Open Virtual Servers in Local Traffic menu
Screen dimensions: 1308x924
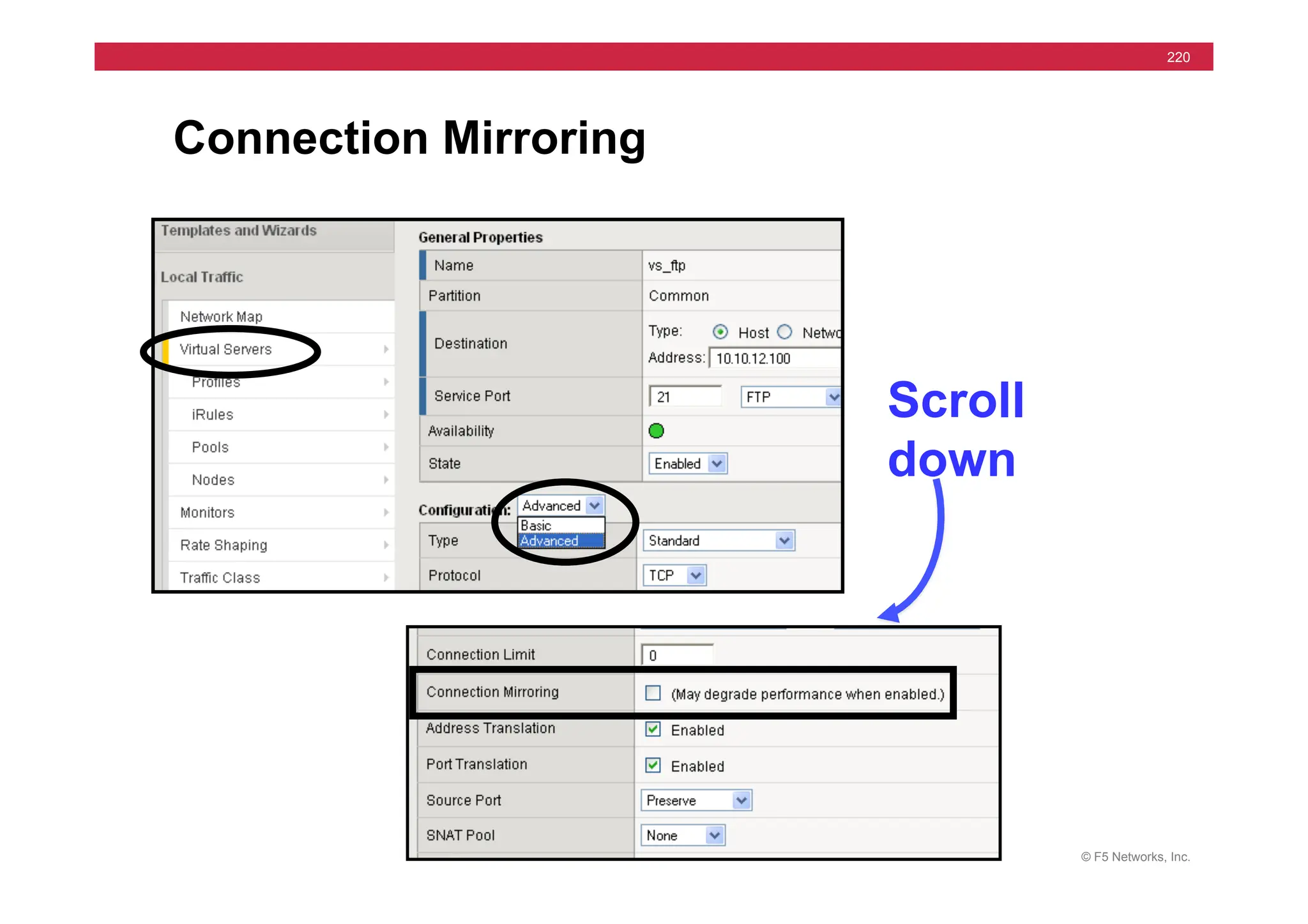click(x=225, y=349)
